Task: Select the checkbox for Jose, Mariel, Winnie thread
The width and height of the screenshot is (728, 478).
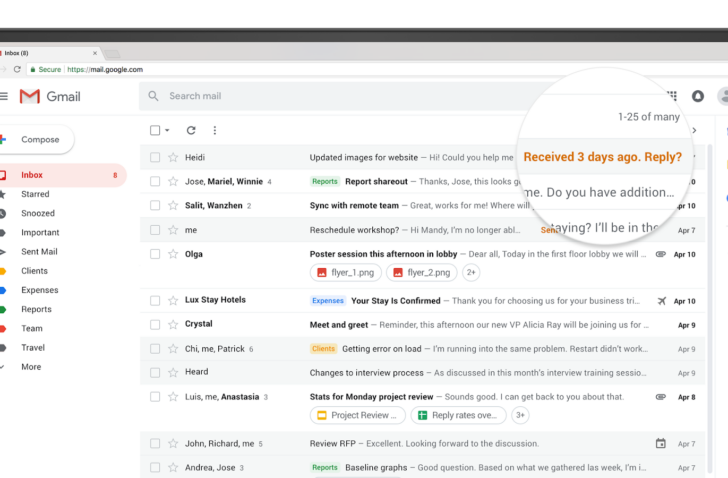Action: 155,181
